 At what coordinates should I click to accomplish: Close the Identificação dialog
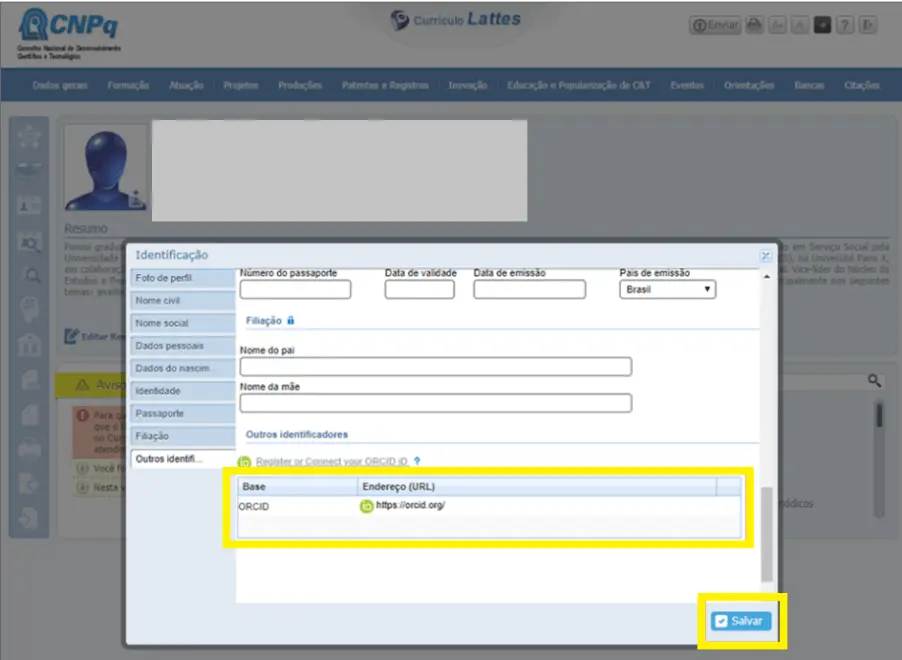click(x=765, y=256)
